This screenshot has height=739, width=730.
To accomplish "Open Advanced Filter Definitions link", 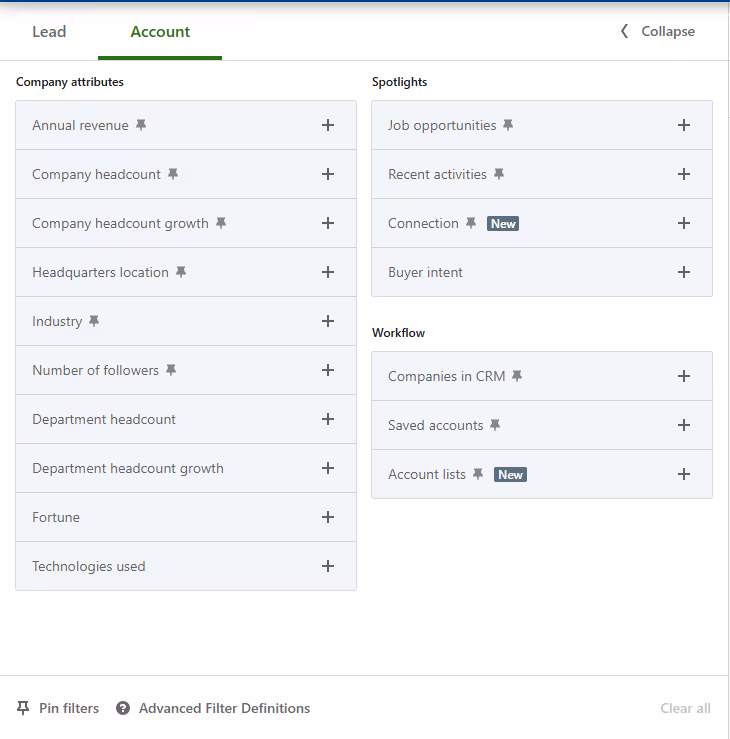I will pos(224,708).
